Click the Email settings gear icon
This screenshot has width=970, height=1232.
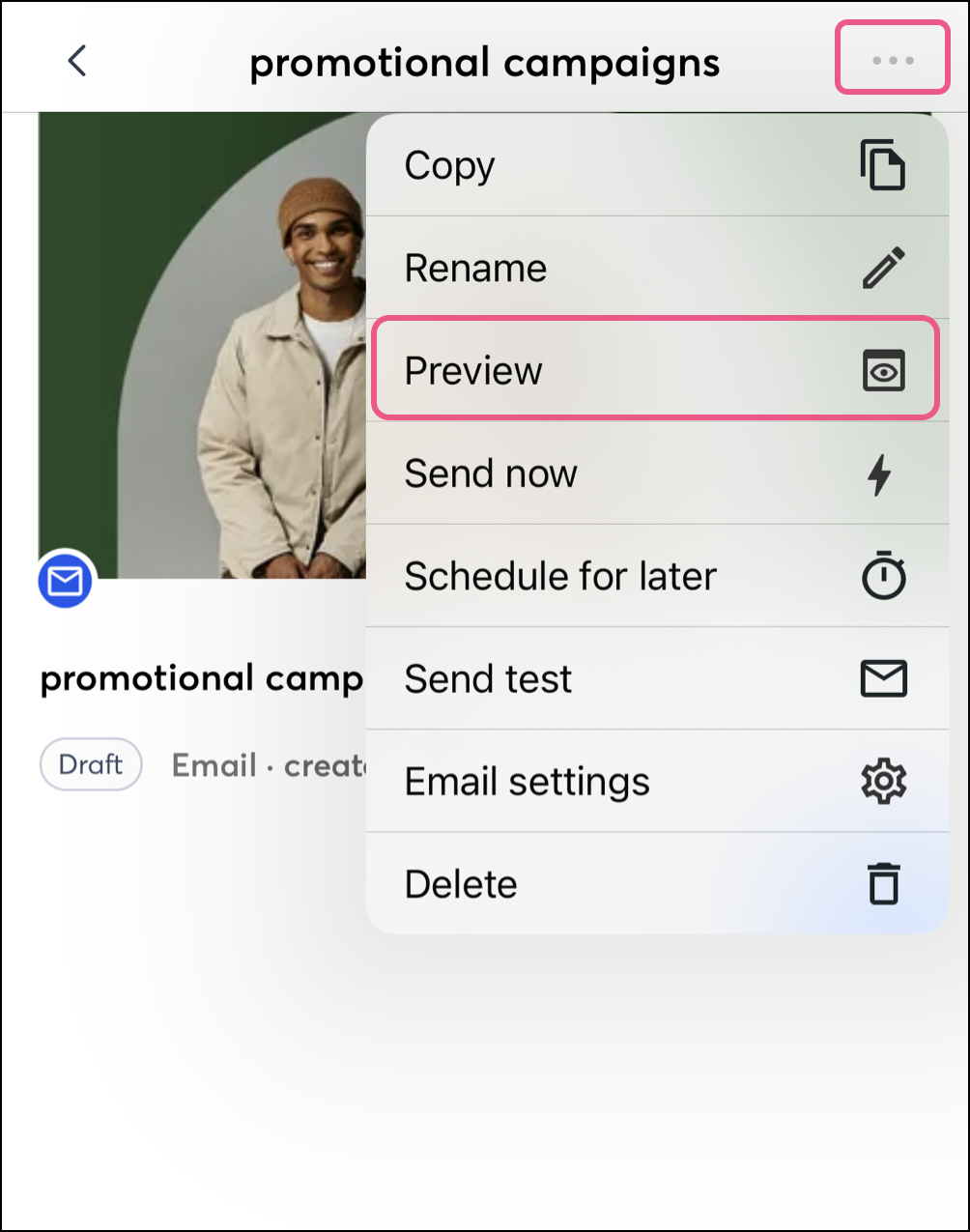(x=883, y=782)
